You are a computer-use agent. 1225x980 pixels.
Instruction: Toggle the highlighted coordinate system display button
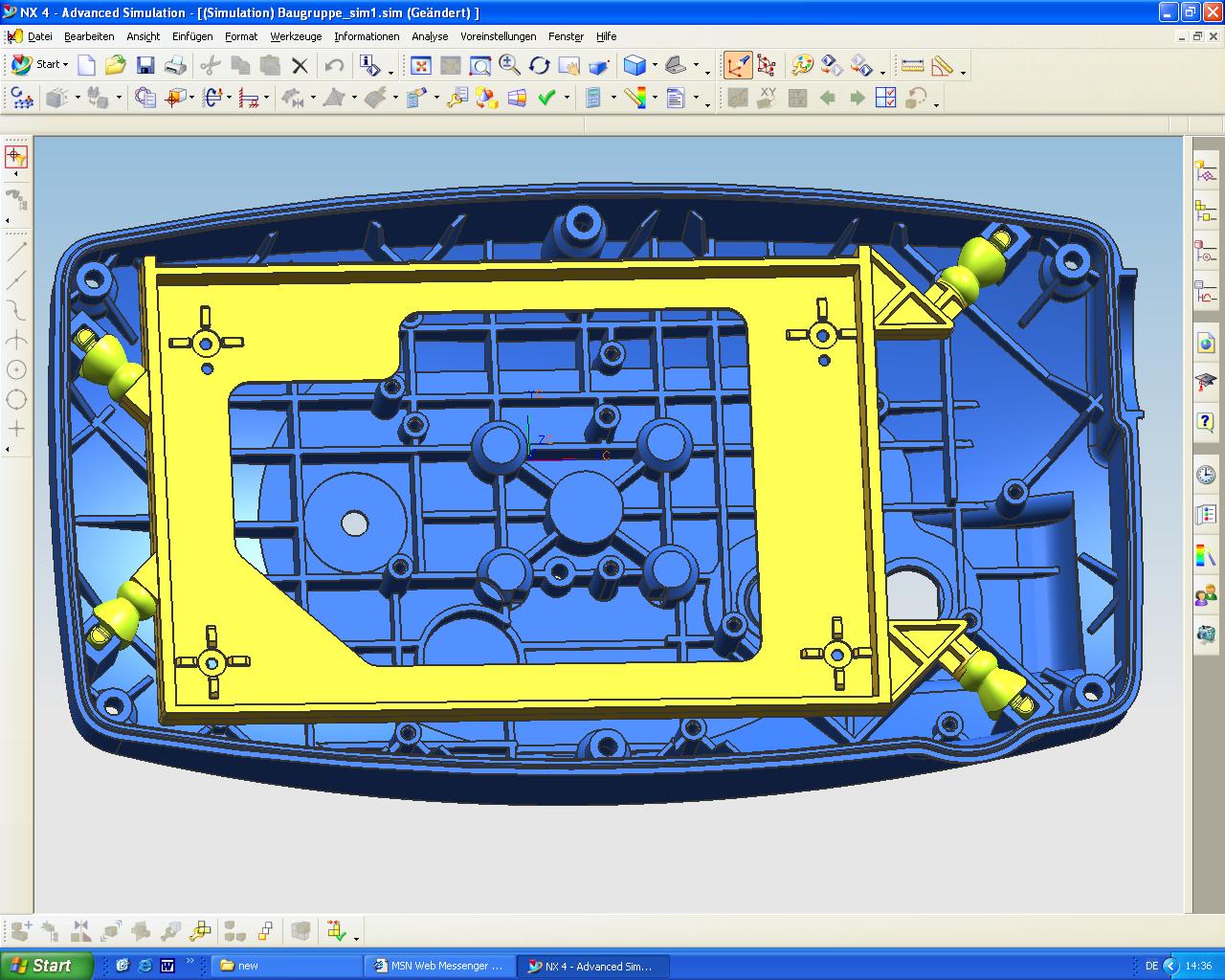coord(738,65)
